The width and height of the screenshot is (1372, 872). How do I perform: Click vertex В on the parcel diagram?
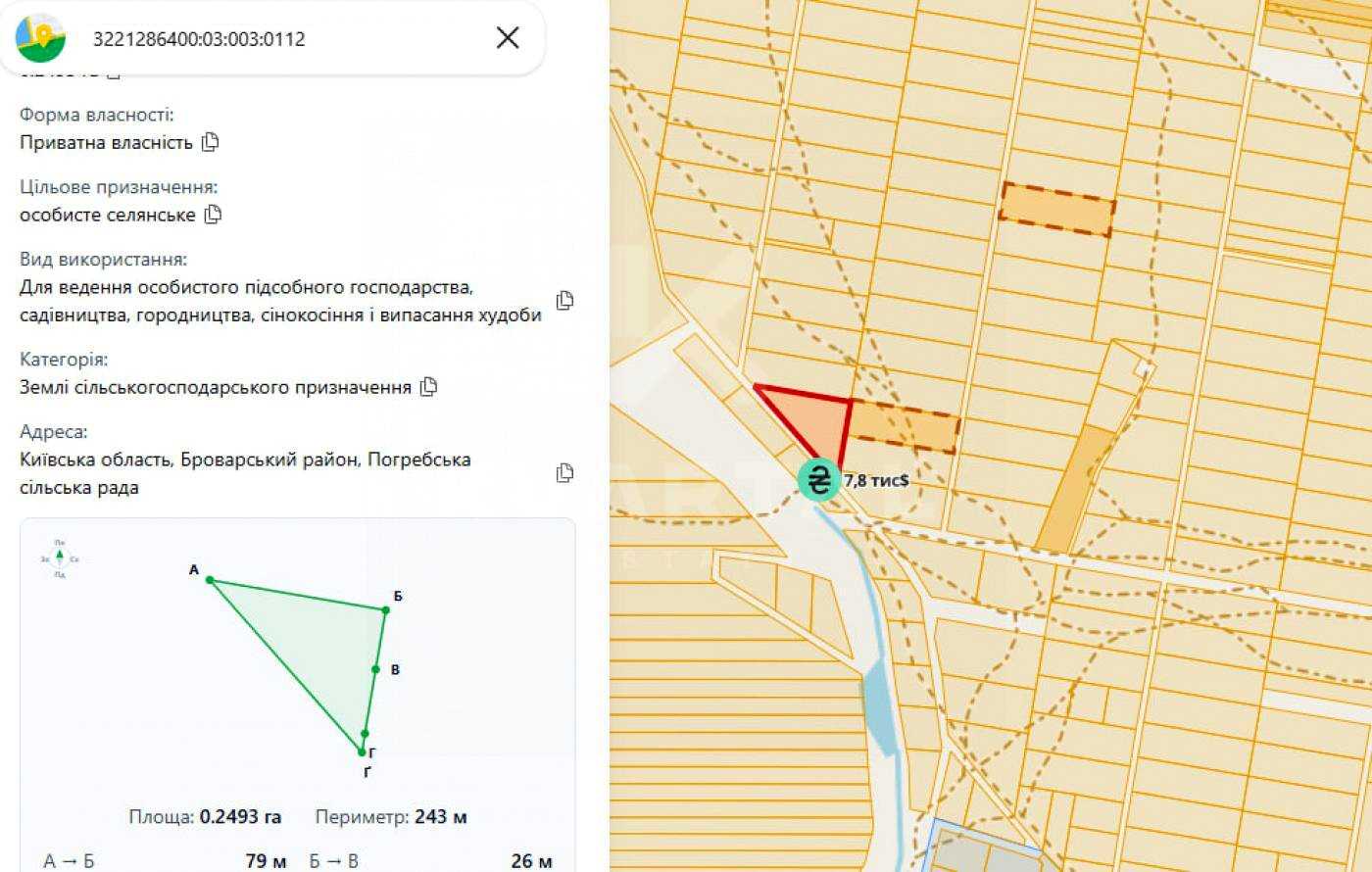375,670
